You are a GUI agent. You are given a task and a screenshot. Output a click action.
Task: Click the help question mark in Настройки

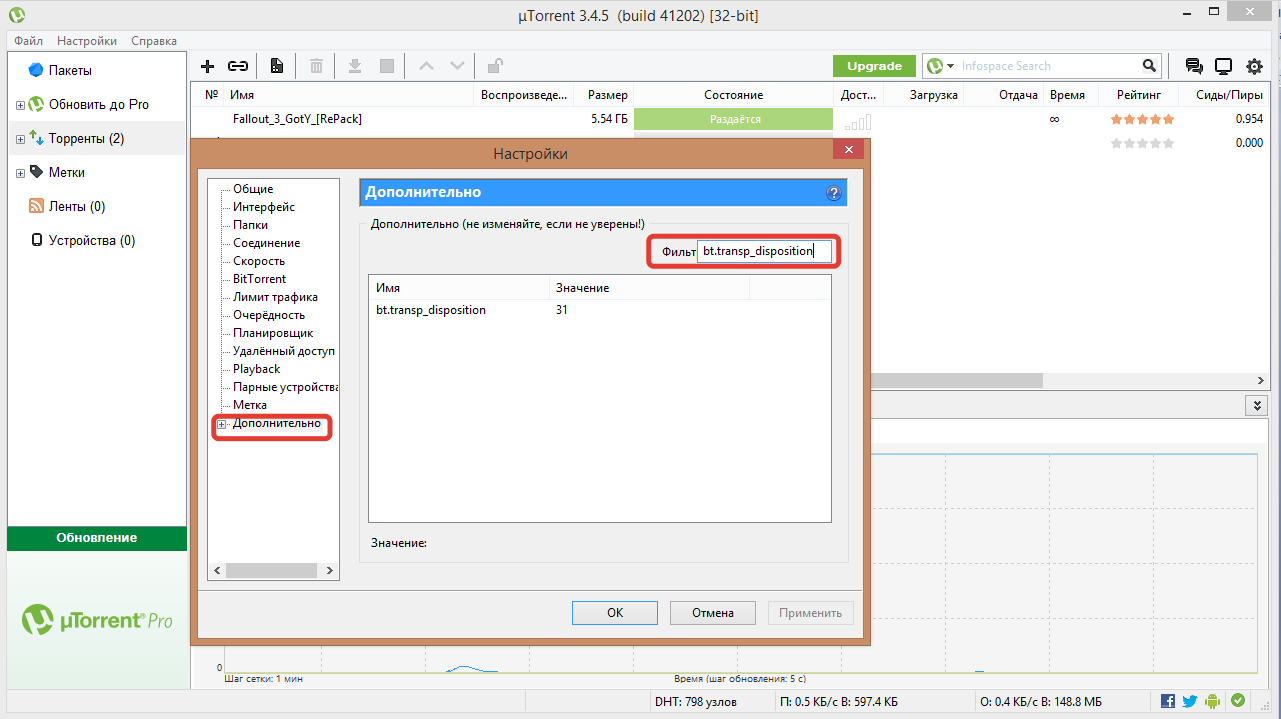point(834,193)
